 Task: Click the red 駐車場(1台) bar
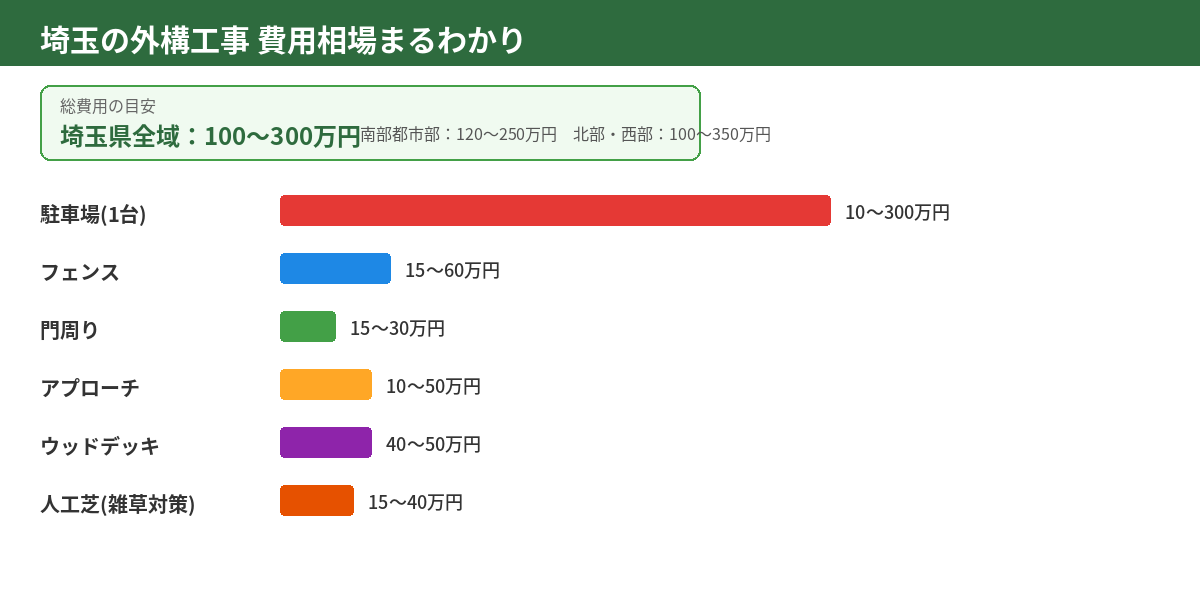point(555,211)
